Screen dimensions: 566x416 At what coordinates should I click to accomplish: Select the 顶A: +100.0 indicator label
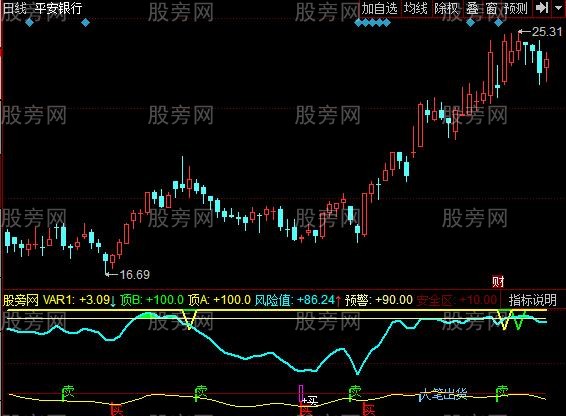[219, 300]
